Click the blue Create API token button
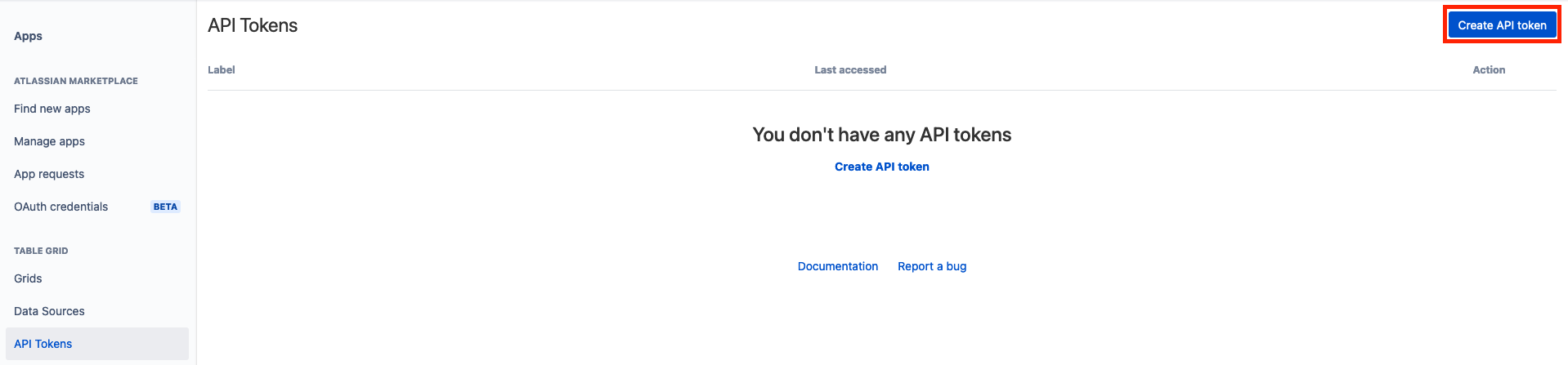The height and width of the screenshot is (365, 1568). pyautogui.click(x=1501, y=25)
